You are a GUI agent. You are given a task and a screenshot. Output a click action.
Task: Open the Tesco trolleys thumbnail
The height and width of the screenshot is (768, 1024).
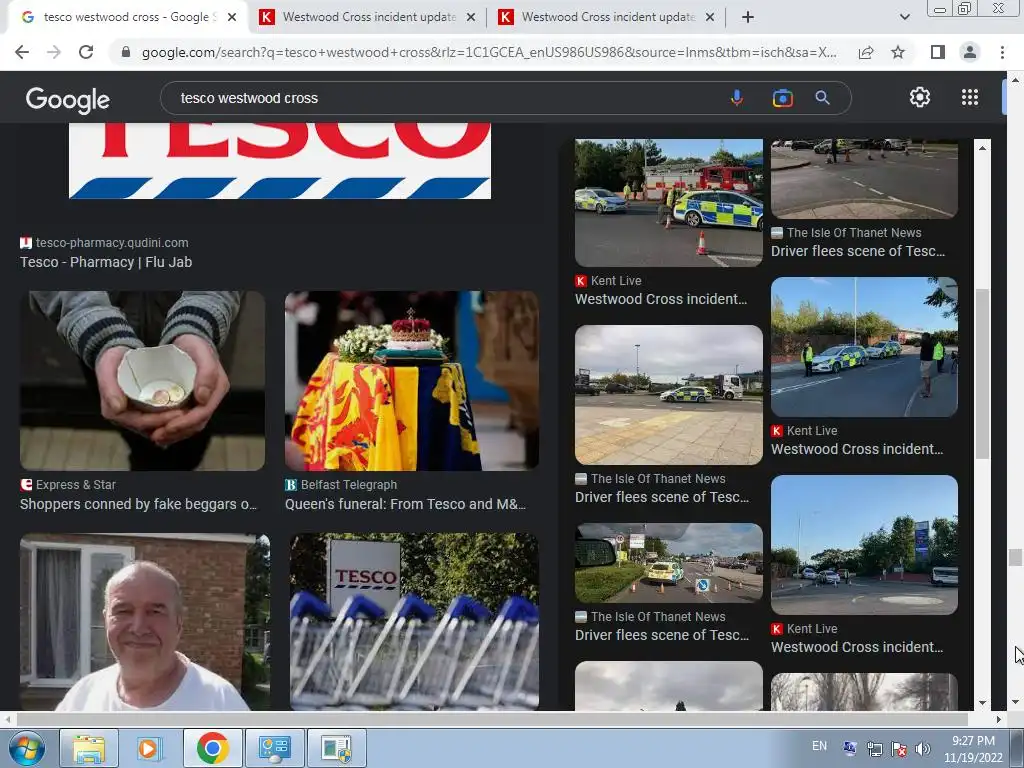point(415,621)
